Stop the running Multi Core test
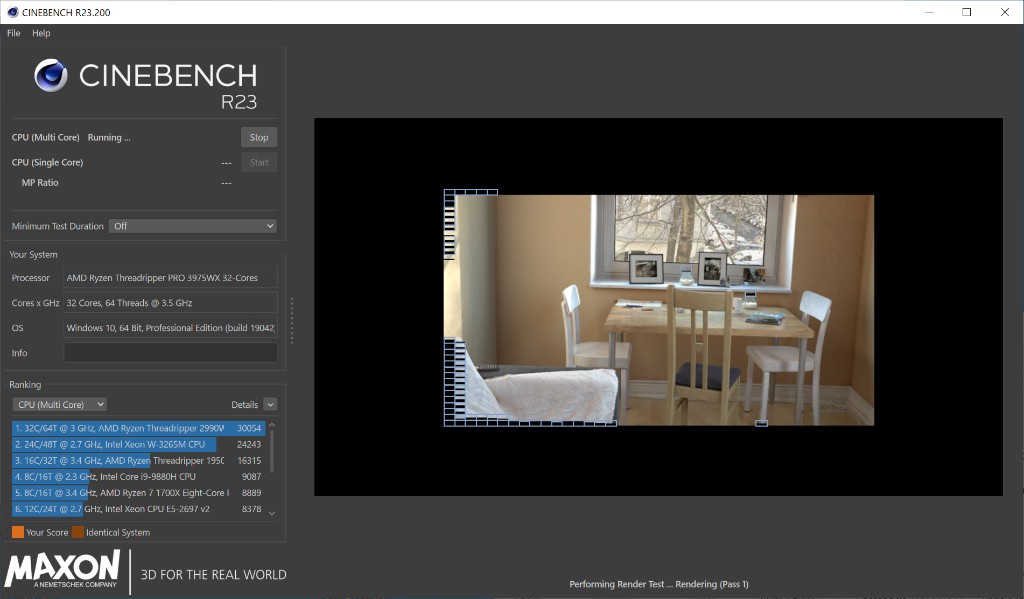 pos(259,137)
